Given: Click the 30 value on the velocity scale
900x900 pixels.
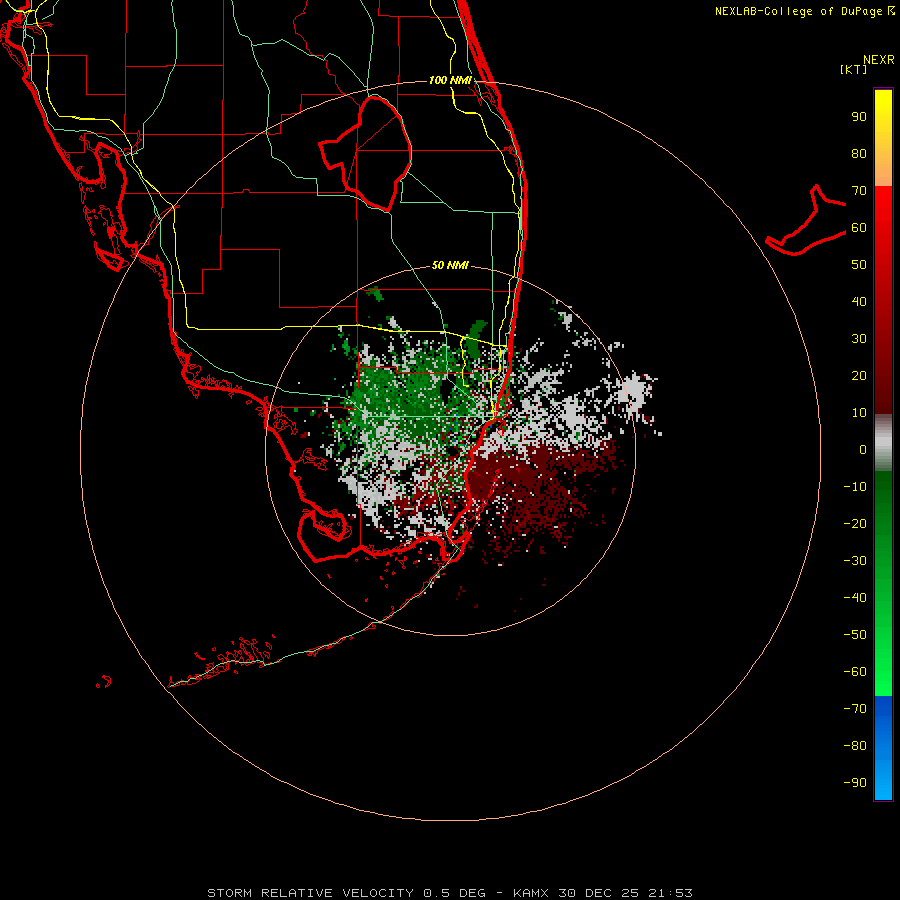Looking at the screenshot, I should (x=859, y=339).
